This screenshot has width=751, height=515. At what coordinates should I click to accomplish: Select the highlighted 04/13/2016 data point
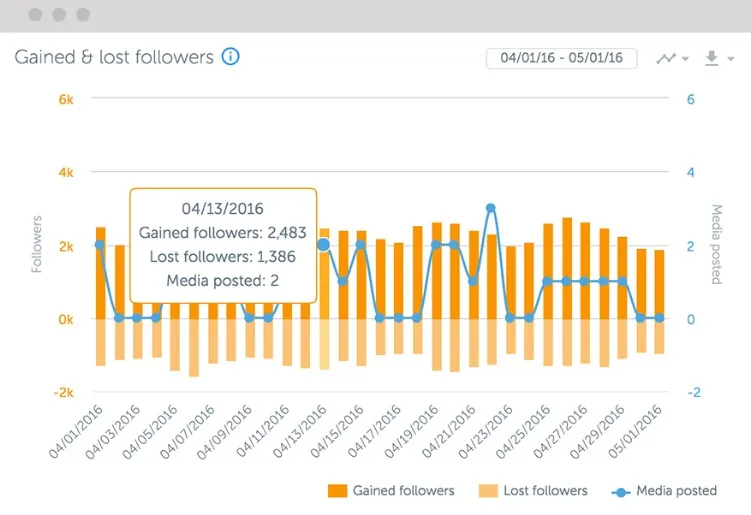point(324,245)
